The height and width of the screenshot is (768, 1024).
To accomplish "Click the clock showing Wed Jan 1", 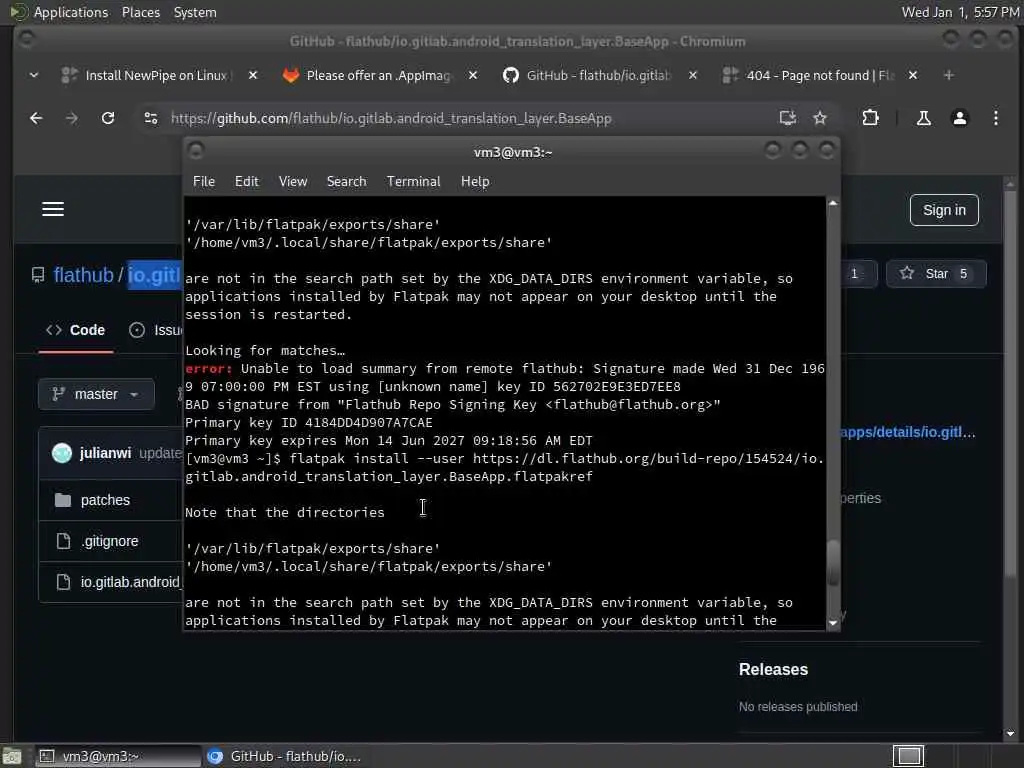I will [x=960, y=12].
